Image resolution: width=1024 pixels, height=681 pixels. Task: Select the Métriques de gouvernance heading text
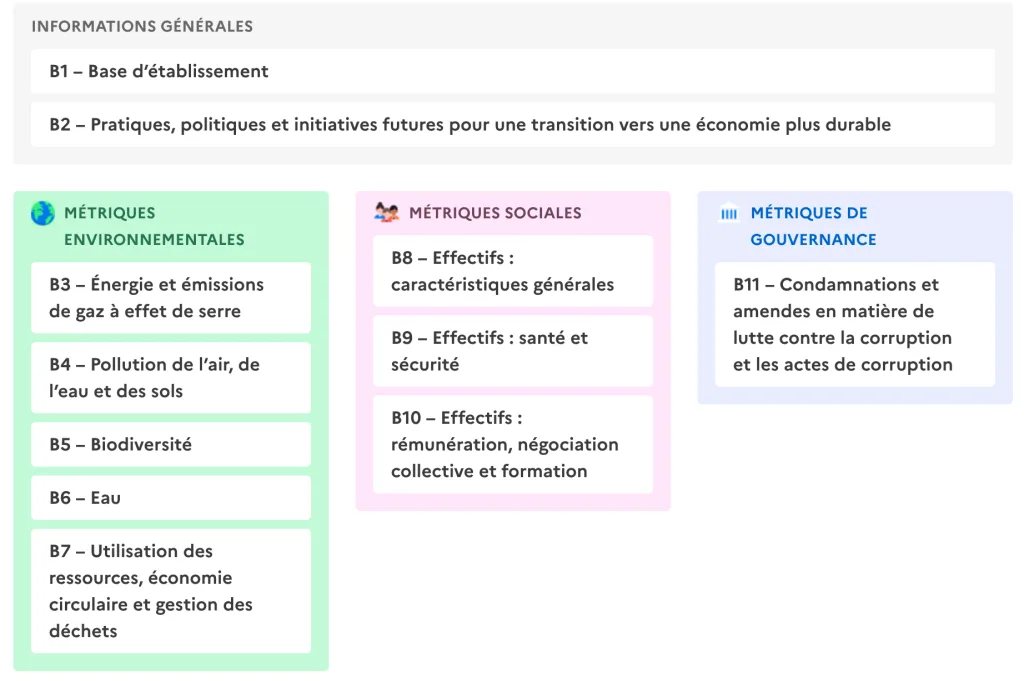coord(813,226)
